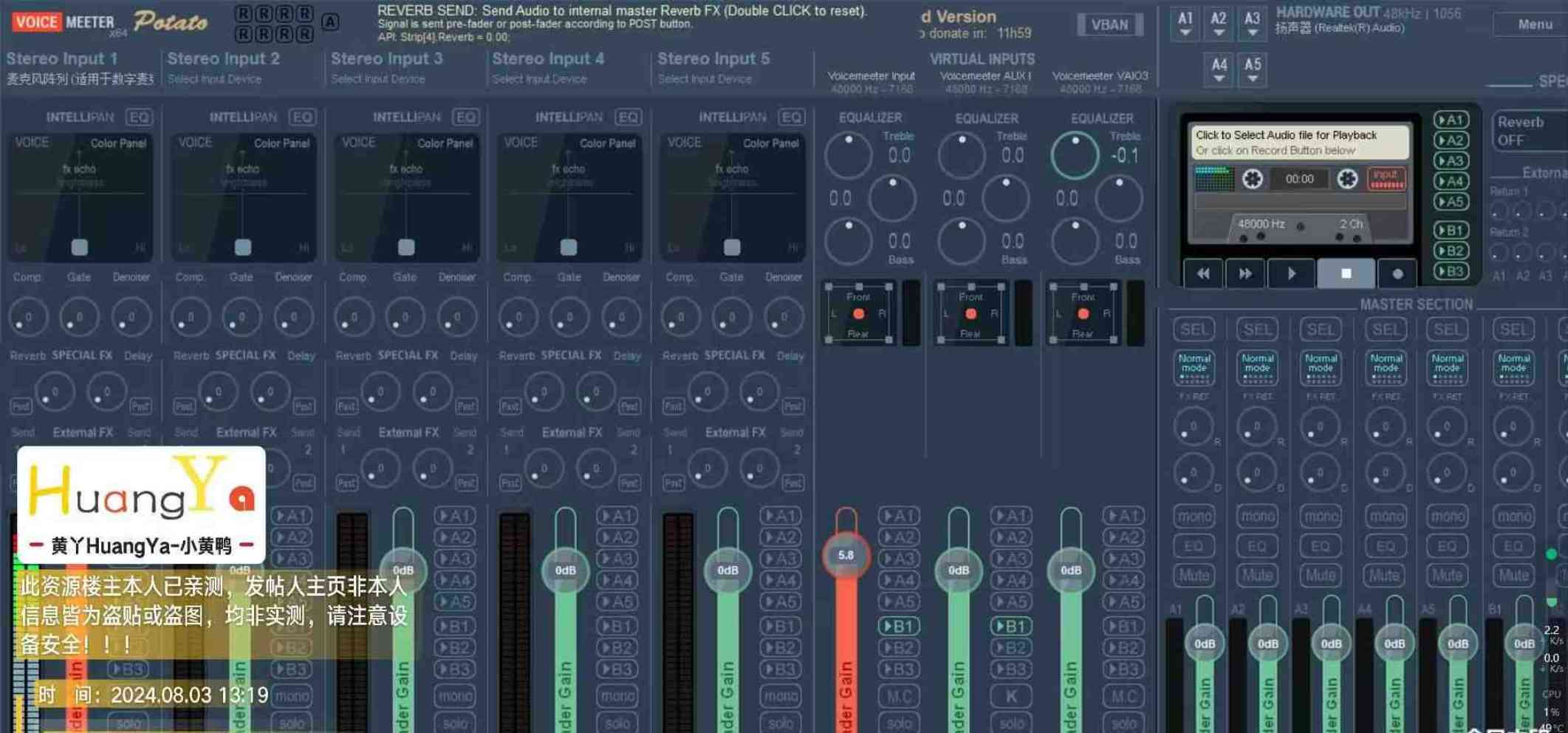Toggle active B1 routing on Voicemeeter Input
Image resolution: width=1568 pixels, height=733 pixels.
[899, 627]
